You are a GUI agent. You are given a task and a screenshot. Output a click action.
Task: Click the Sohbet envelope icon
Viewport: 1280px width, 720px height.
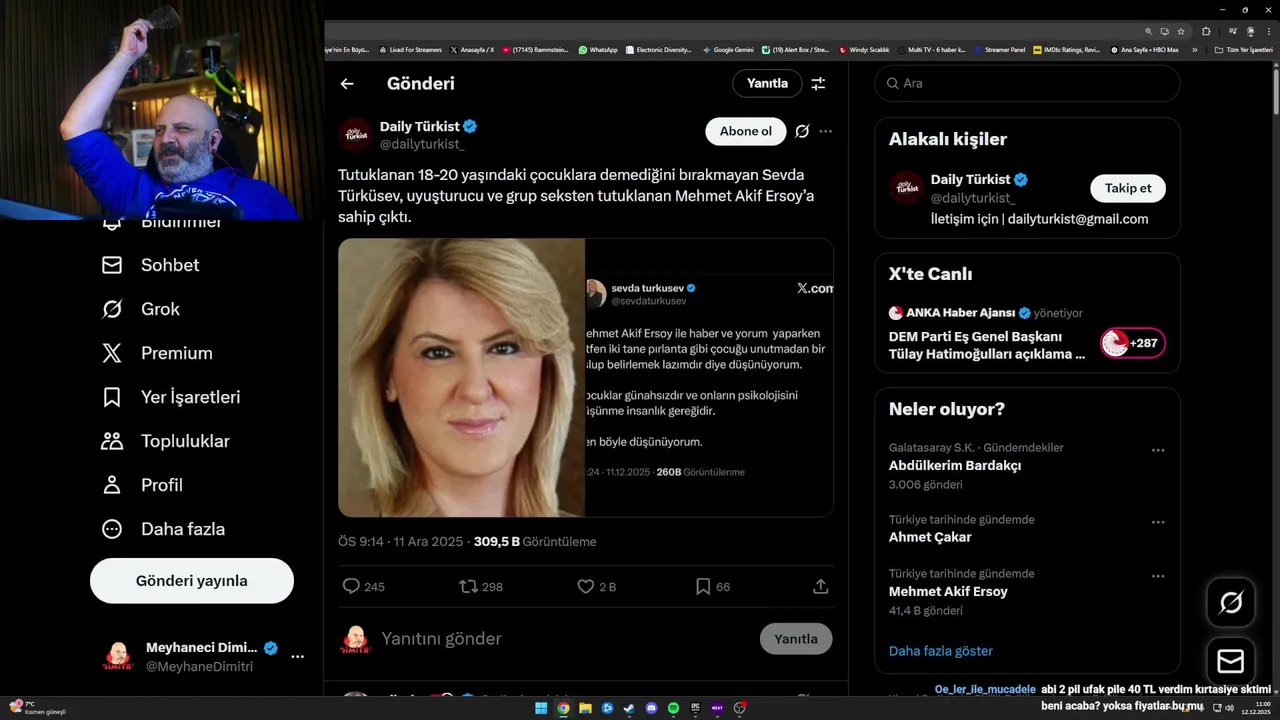(x=112, y=265)
